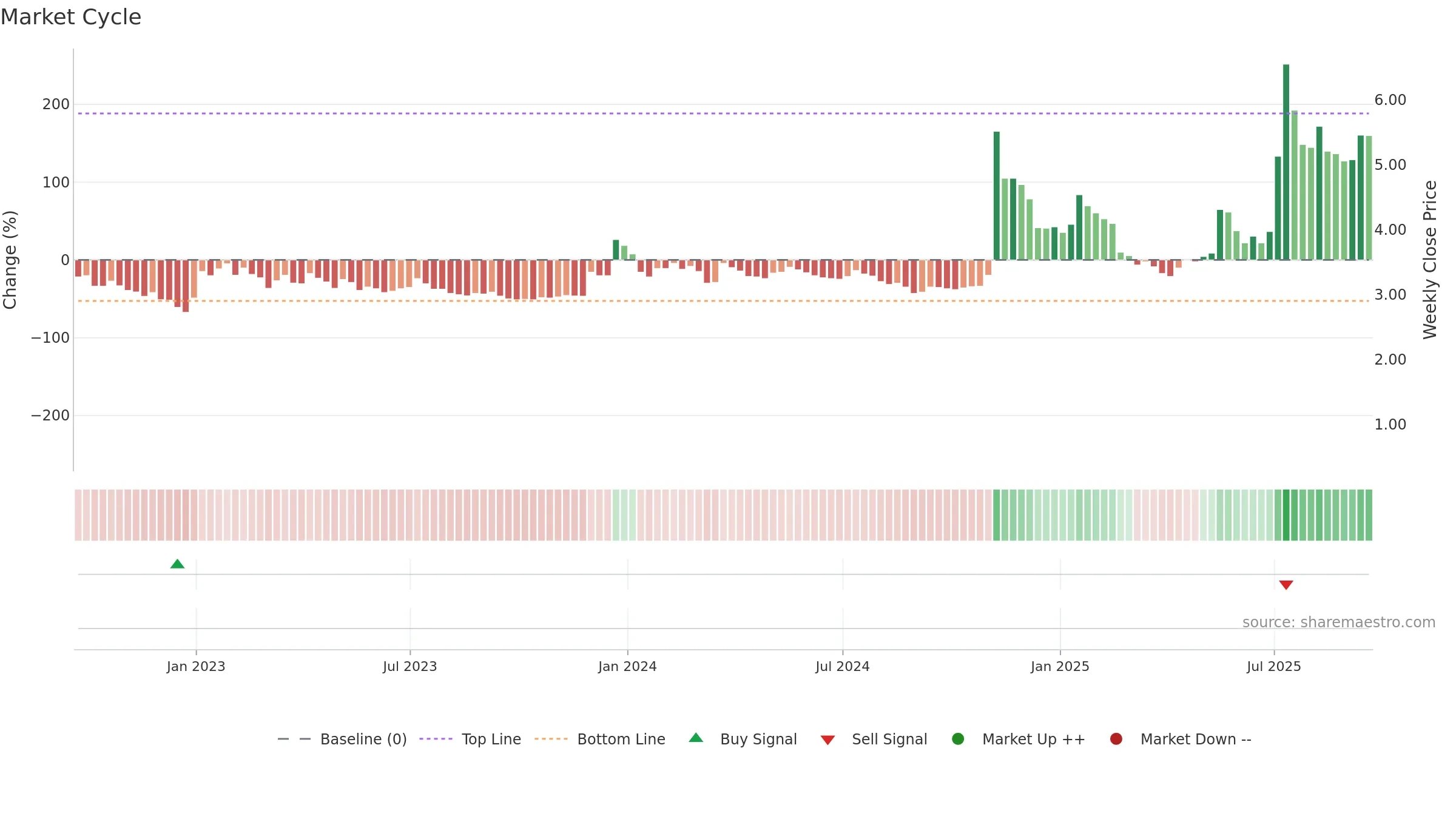The width and height of the screenshot is (1456, 819).
Task: Click the red Market Down -- circle icon in the legend
Action: click(1116, 739)
